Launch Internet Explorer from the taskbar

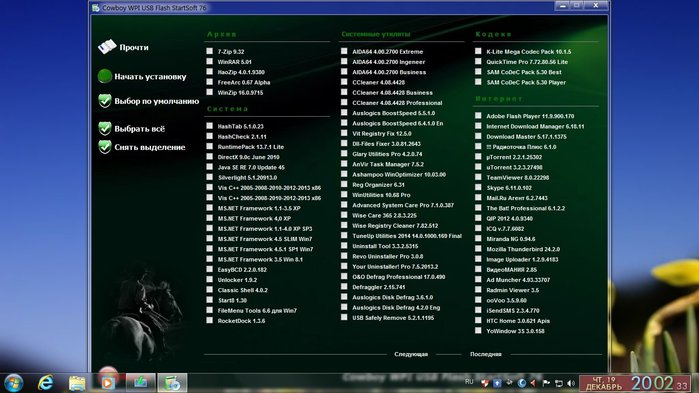[45, 383]
